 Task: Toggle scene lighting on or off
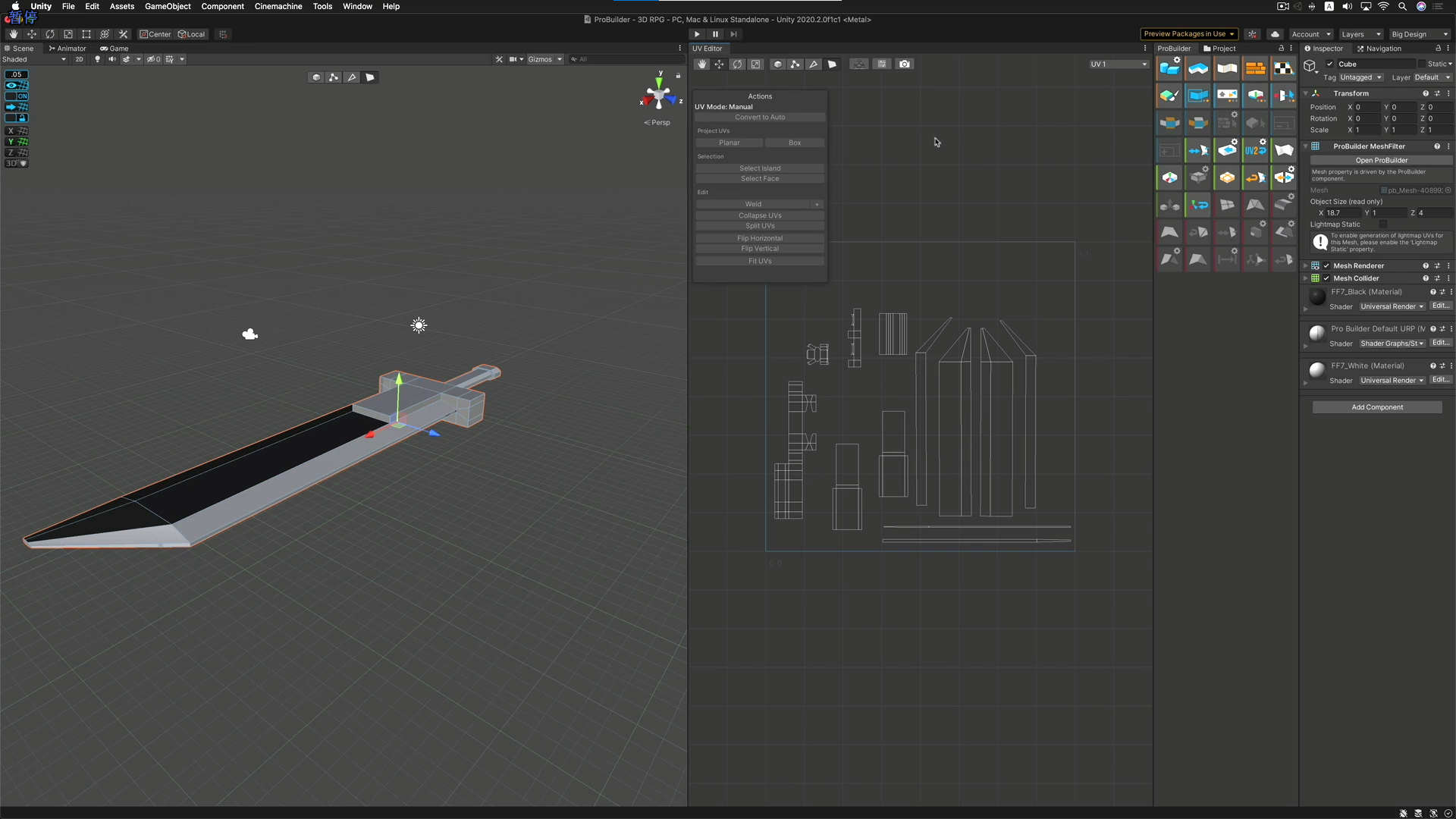click(x=97, y=59)
